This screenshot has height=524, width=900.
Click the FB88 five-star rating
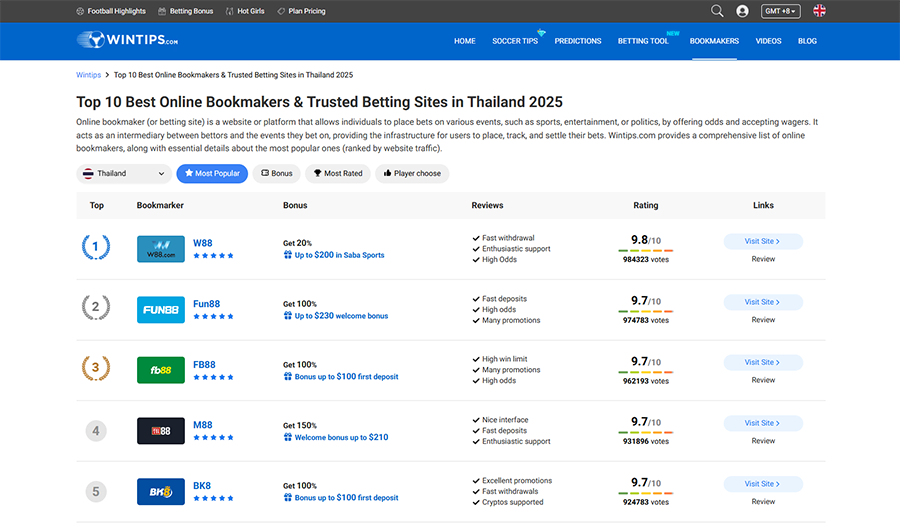tap(214, 378)
